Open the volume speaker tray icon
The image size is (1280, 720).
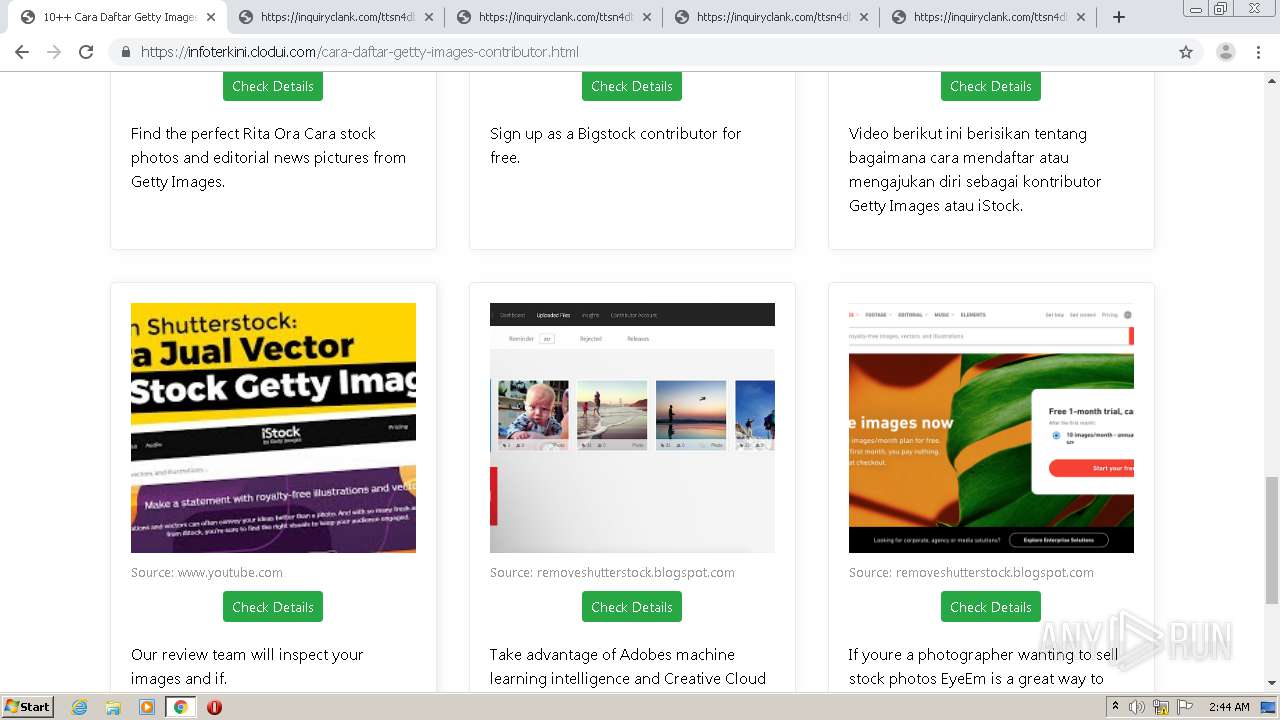coord(1137,707)
